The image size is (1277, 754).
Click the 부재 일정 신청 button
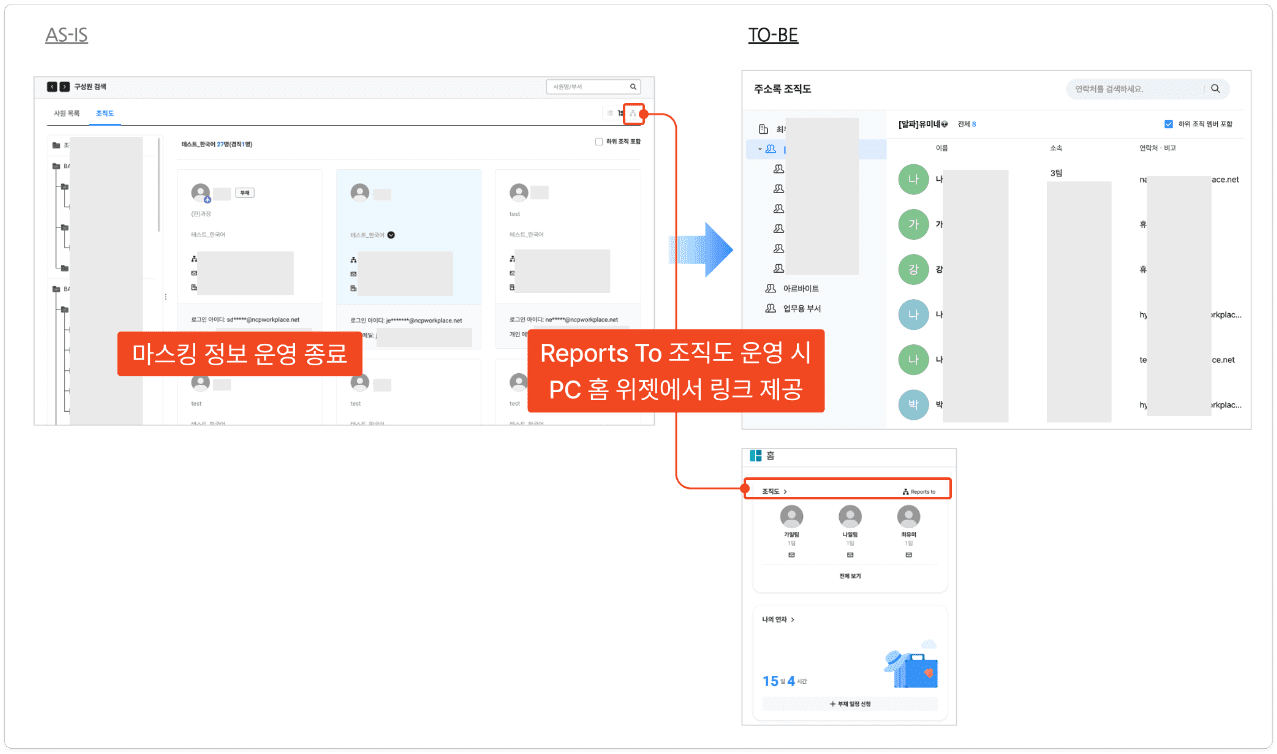pyautogui.click(x=849, y=704)
